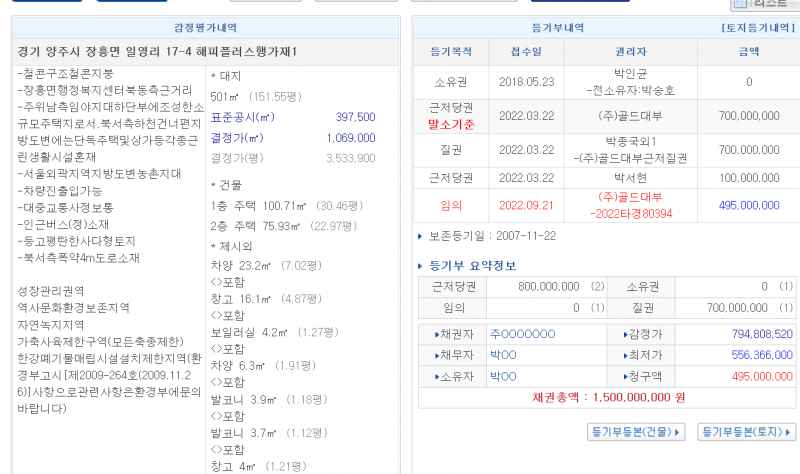Click the 채권자 value 주OOOOOOO

click(522, 334)
